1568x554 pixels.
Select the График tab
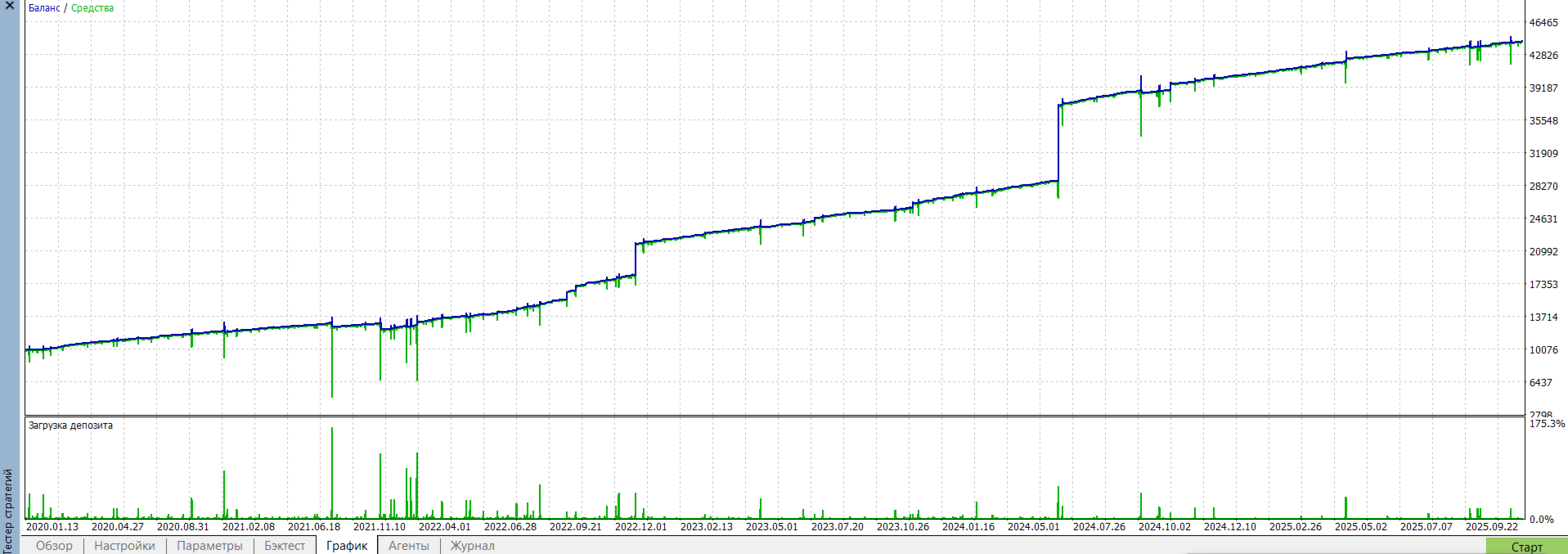(x=347, y=546)
